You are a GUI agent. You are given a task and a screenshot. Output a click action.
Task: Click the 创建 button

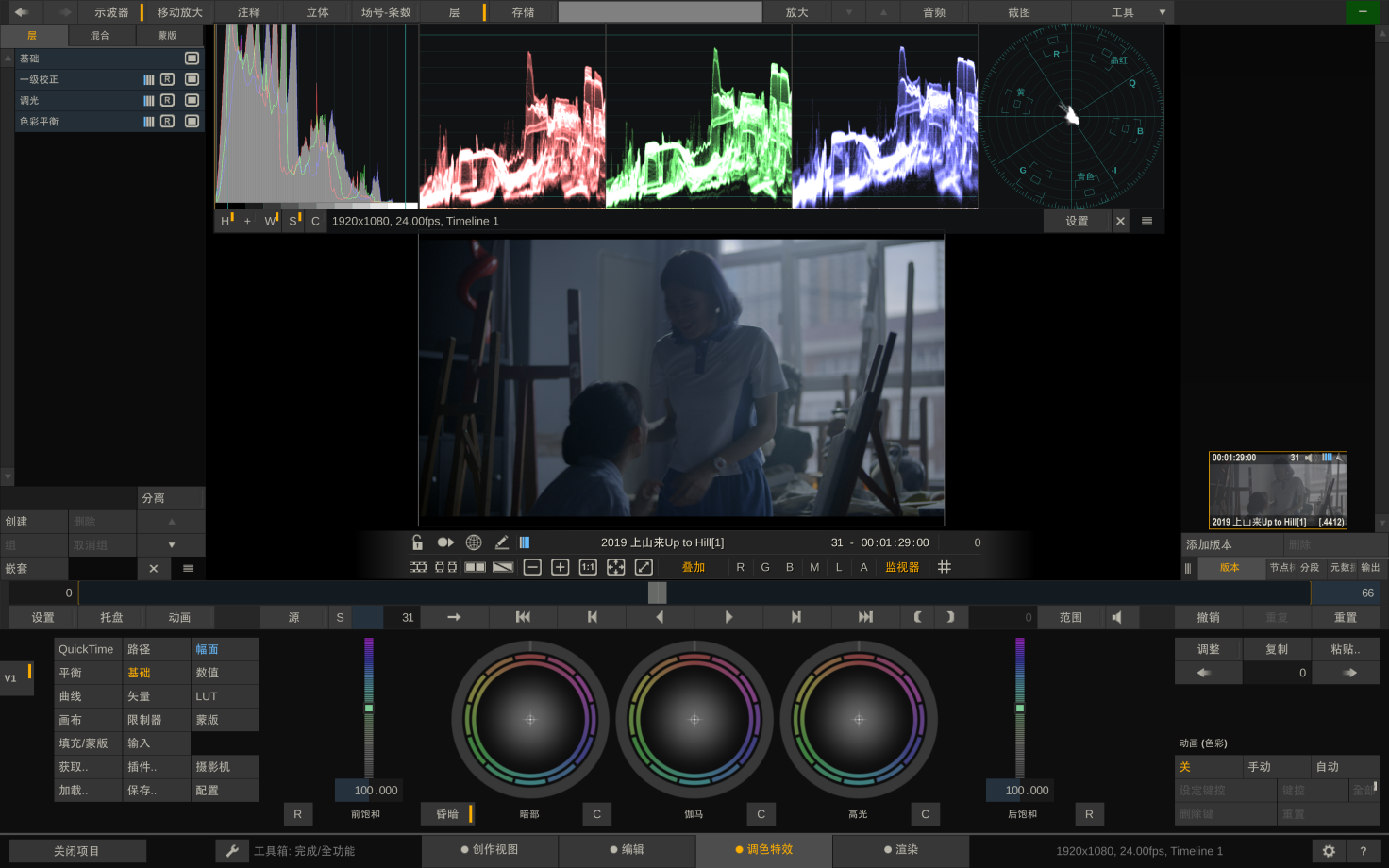[34, 522]
